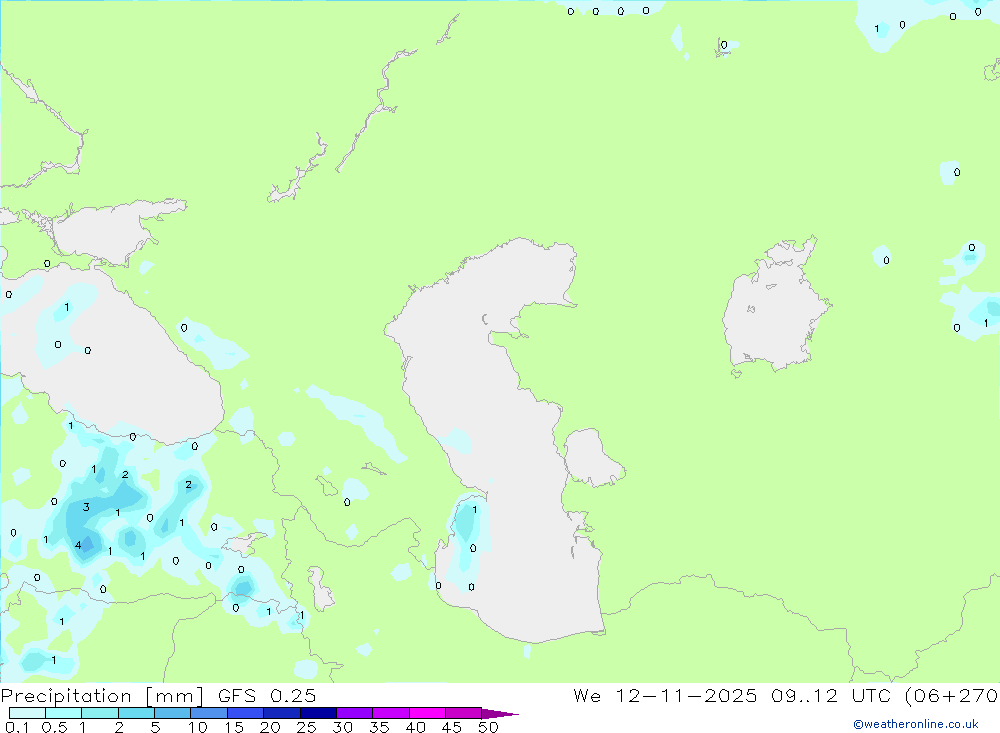
Task: Click the "Precipitation [mm]" title text
Action: [x=102, y=696]
